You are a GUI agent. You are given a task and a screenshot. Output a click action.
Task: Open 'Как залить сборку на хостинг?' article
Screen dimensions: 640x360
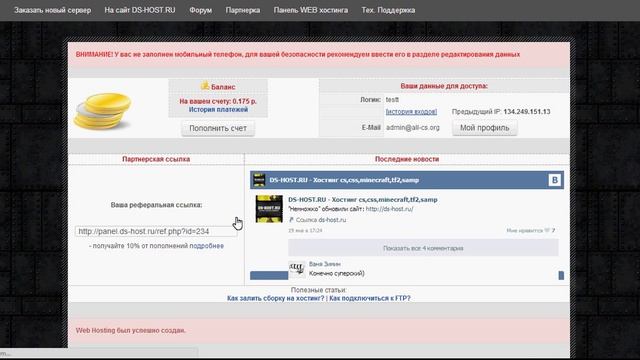tap(276, 298)
